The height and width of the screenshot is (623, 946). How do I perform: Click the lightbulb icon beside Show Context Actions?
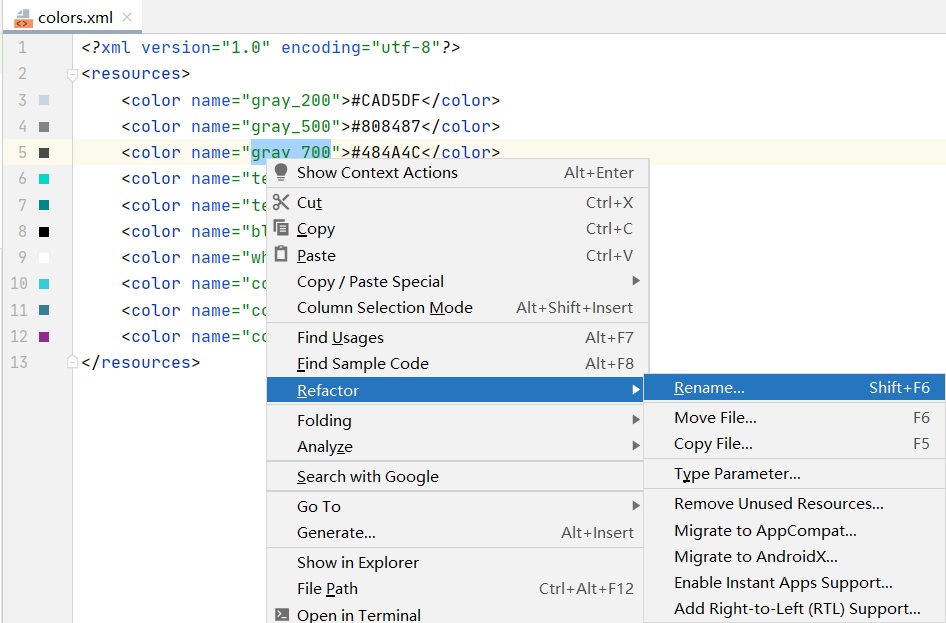281,172
